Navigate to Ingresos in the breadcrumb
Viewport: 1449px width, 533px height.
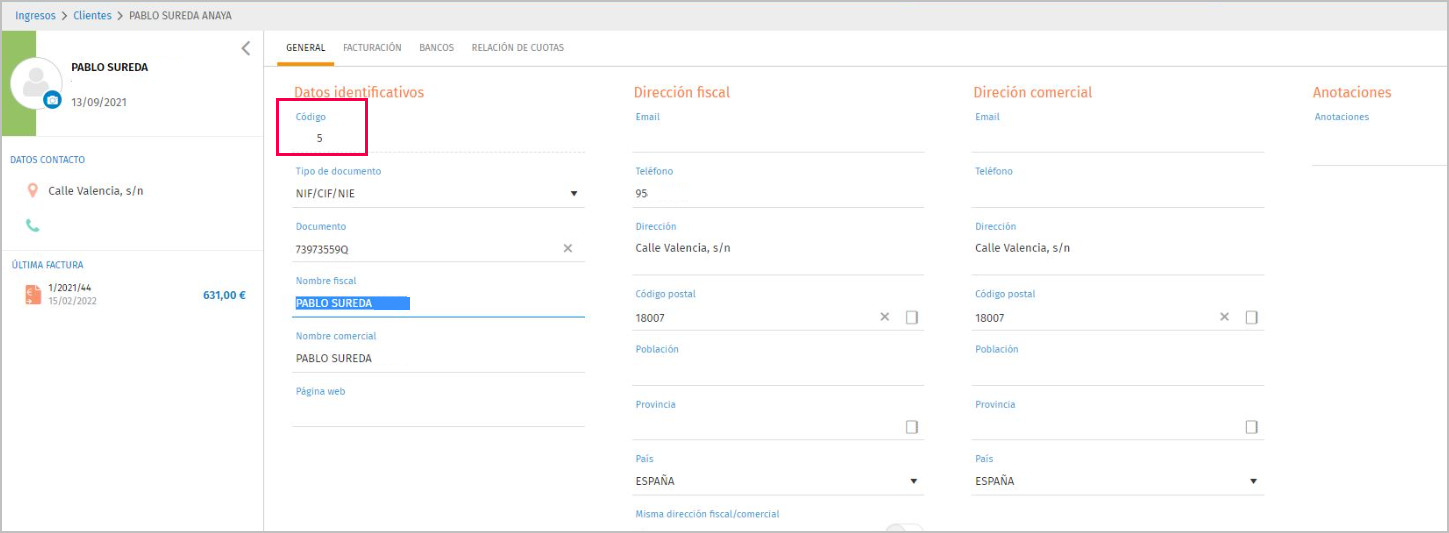tap(35, 16)
